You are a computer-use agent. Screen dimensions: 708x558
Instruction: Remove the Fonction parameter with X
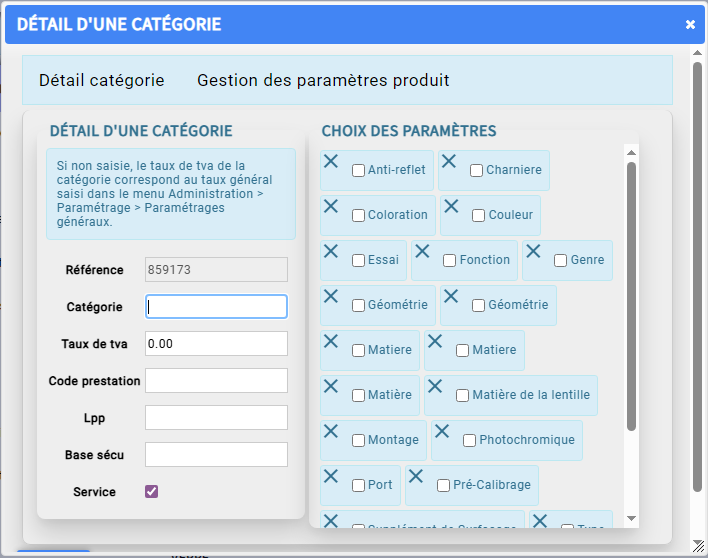coord(422,251)
